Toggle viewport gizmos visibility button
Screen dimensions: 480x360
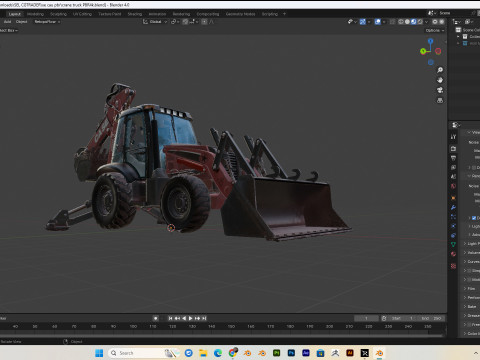point(363,22)
